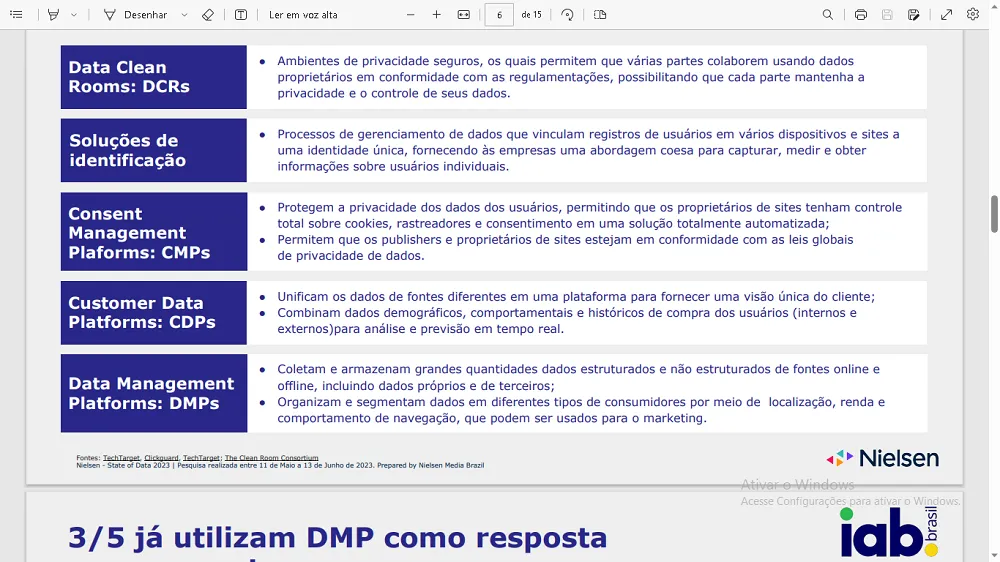Image resolution: width=1000 pixels, height=562 pixels.
Task: Open the Clickguard source link
Action: coord(161,458)
